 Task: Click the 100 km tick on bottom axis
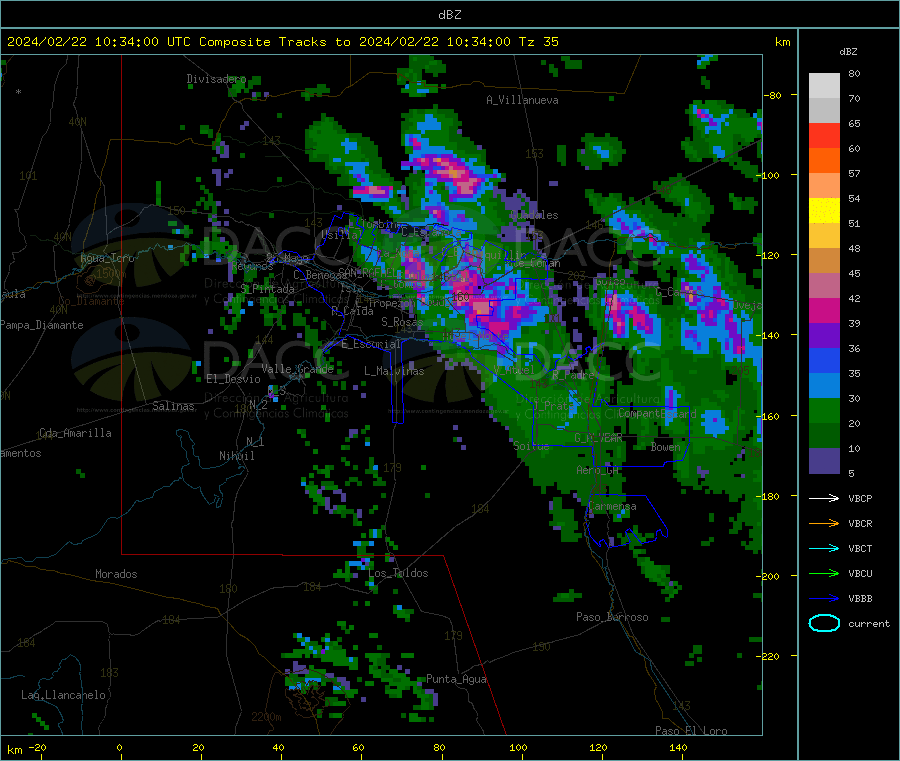point(518,747)
